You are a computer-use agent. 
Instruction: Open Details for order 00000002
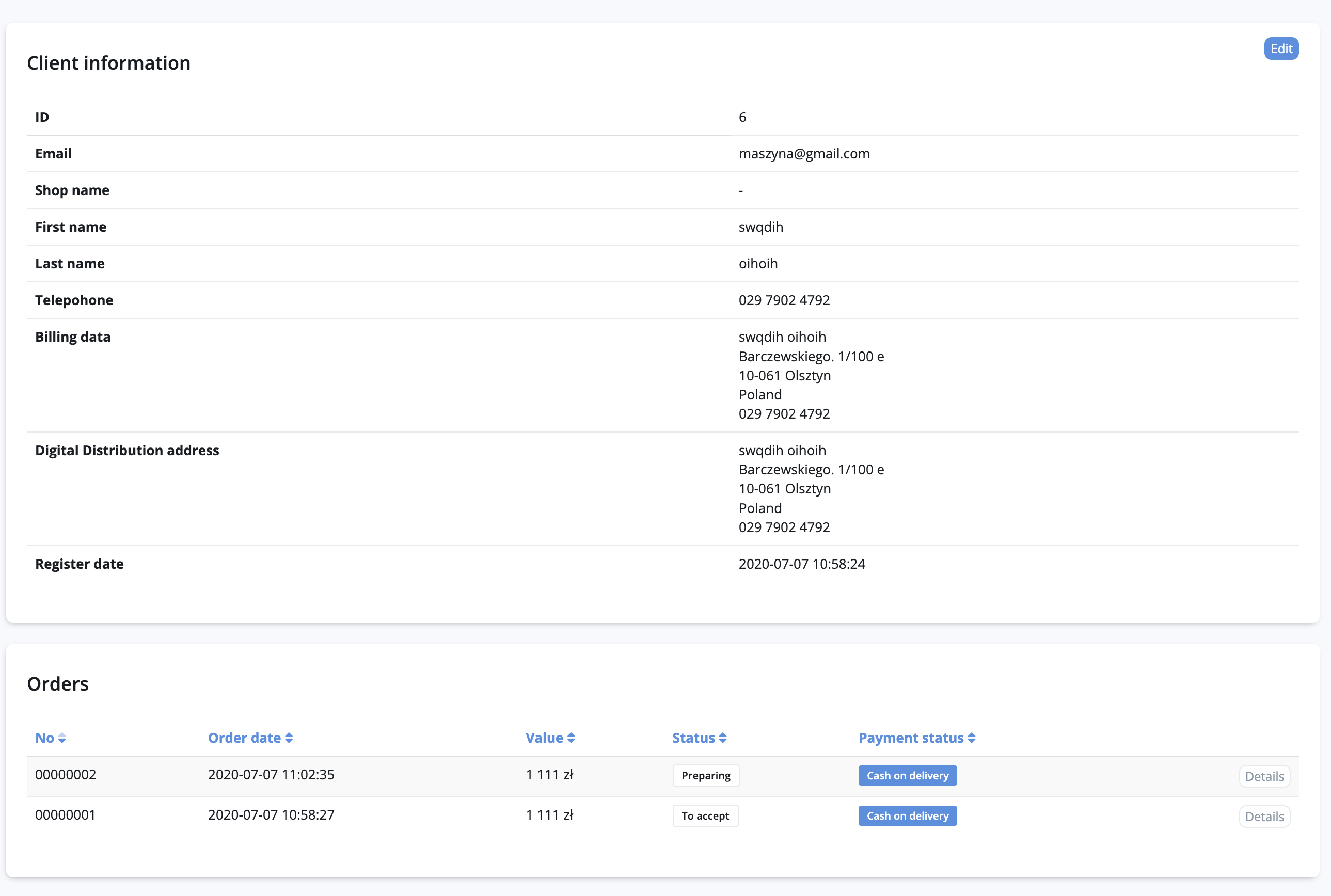pyautogui.click(x=1264, y=776)
